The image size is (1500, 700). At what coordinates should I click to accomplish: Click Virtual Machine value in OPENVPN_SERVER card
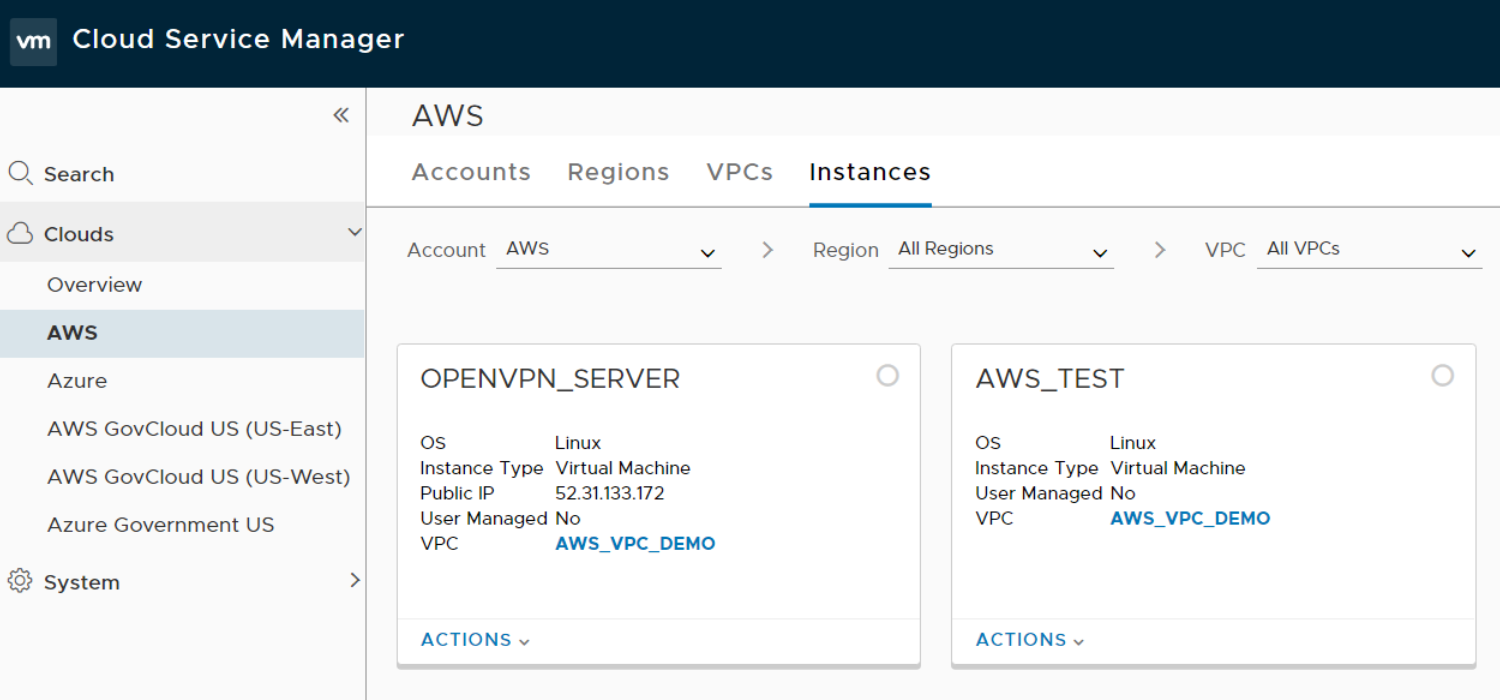tap(623, 468)
